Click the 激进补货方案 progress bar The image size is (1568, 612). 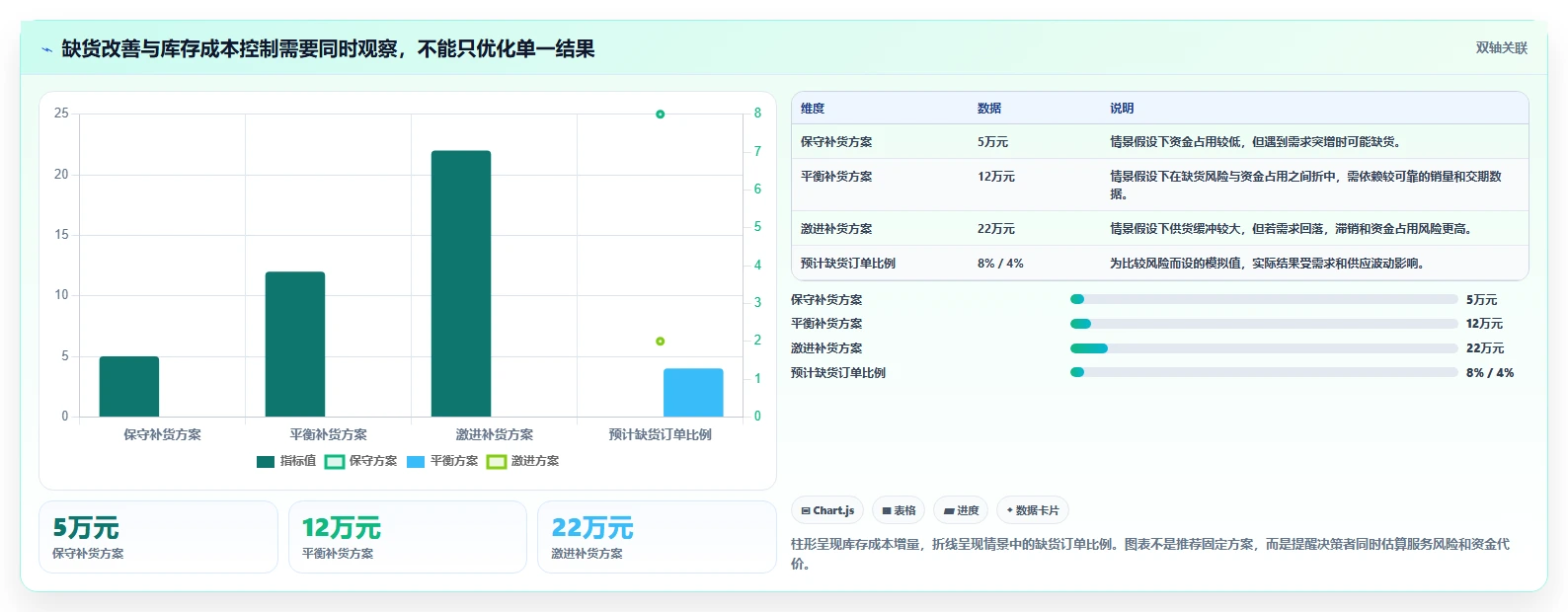click(x=1264, y=348)
